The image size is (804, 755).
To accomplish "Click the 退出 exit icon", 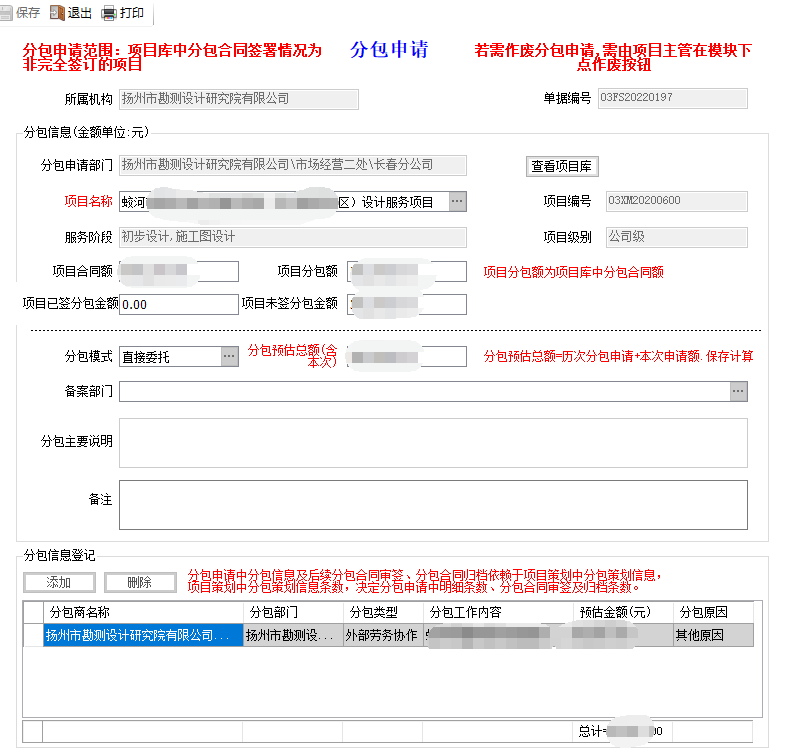I will tap(57, 13).
